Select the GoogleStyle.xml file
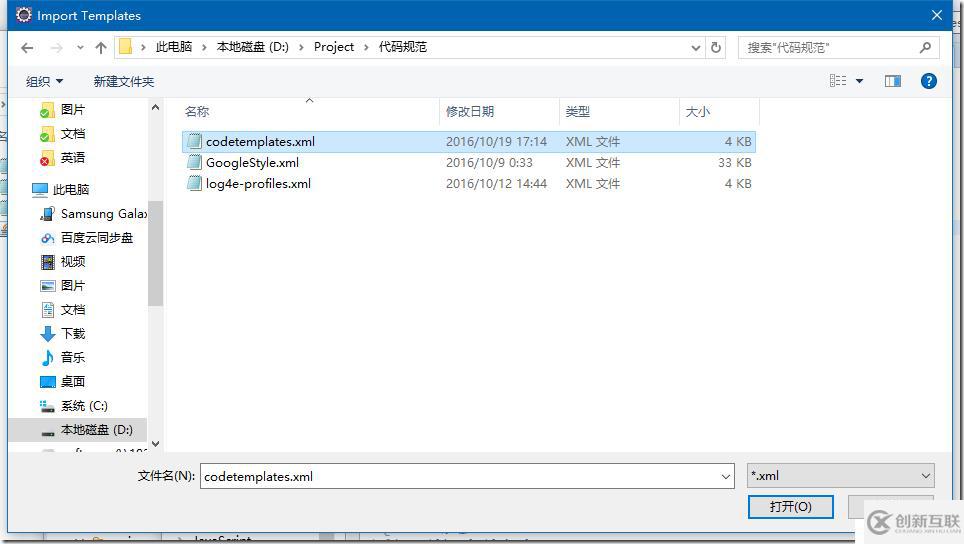This screenshot has width=964, height=544. pyautogui.click(x=468, y=162)
